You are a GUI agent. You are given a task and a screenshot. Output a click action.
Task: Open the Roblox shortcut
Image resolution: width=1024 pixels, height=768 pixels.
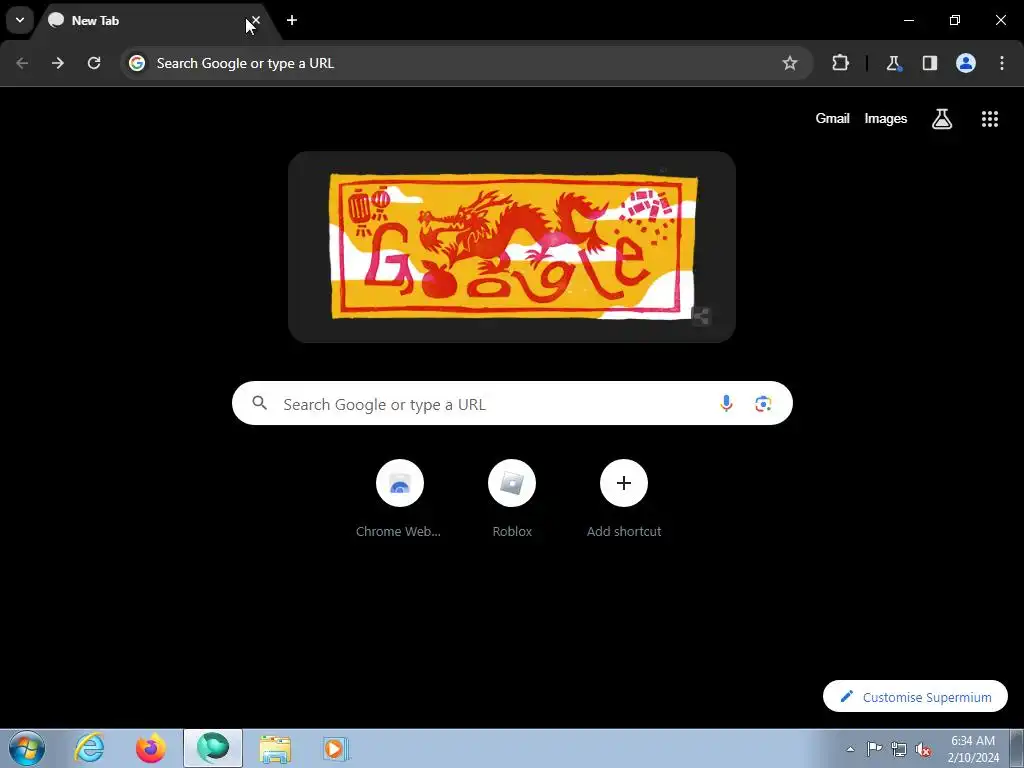512,500
